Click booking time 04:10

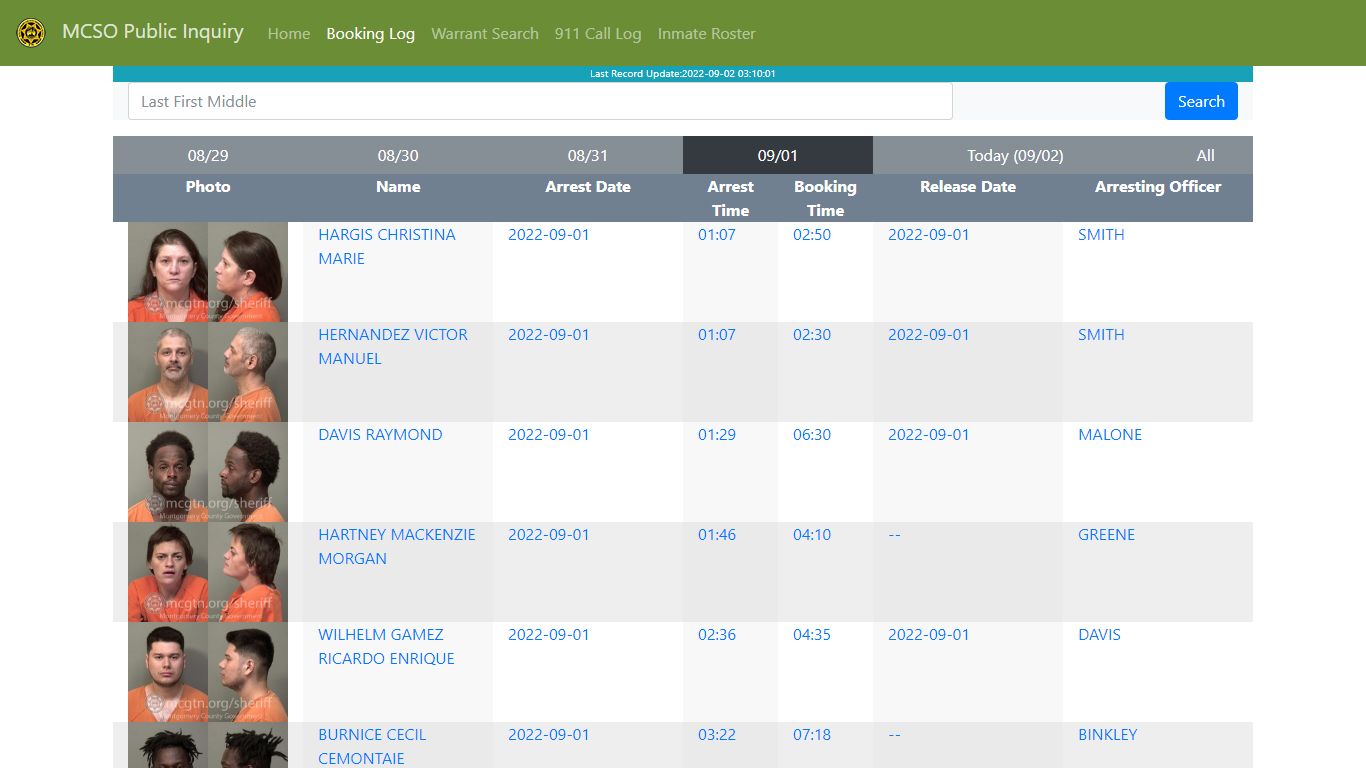click(812, 534)
